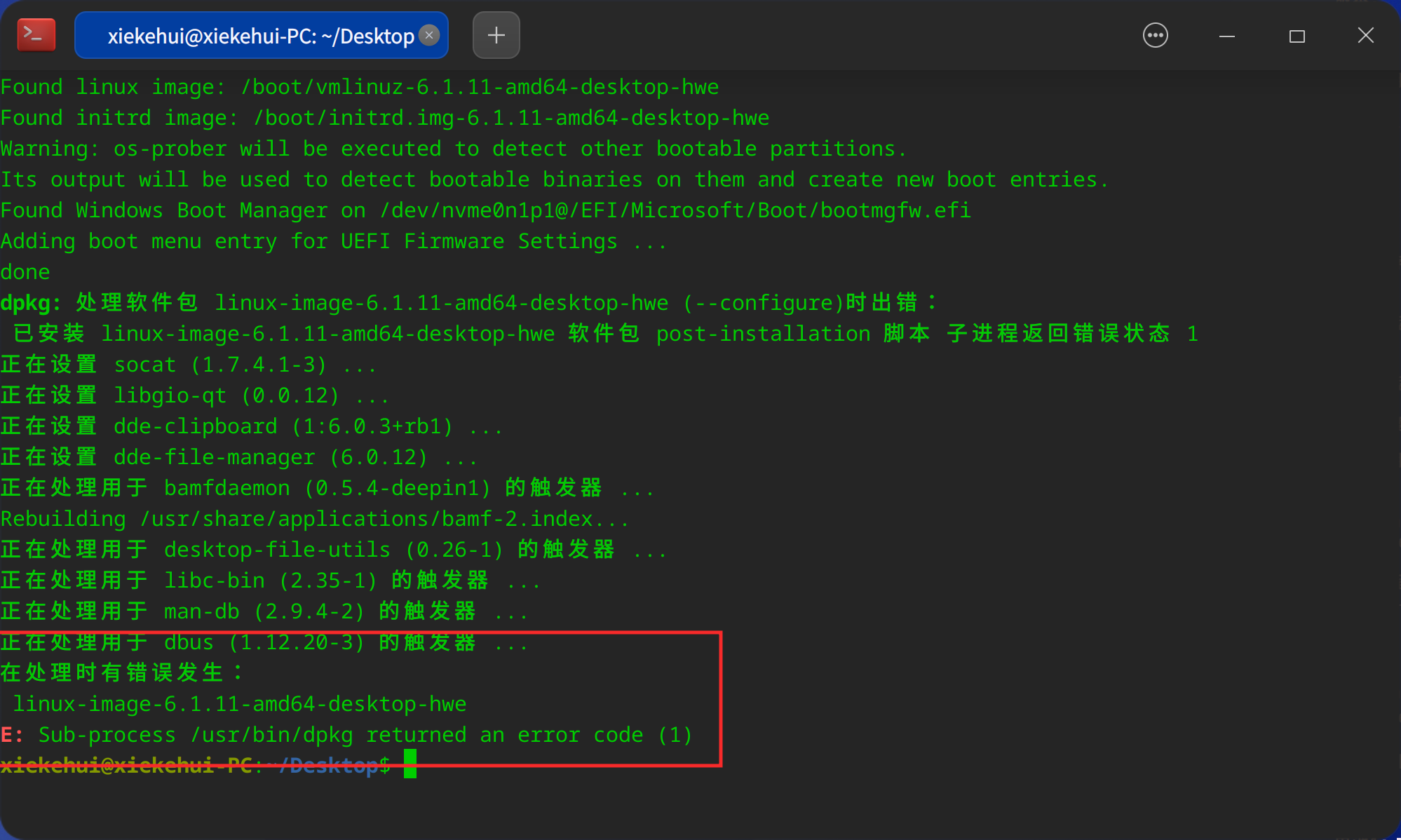
Task: Click the done line after UEFI entry creation
Action: coord(25,271)
